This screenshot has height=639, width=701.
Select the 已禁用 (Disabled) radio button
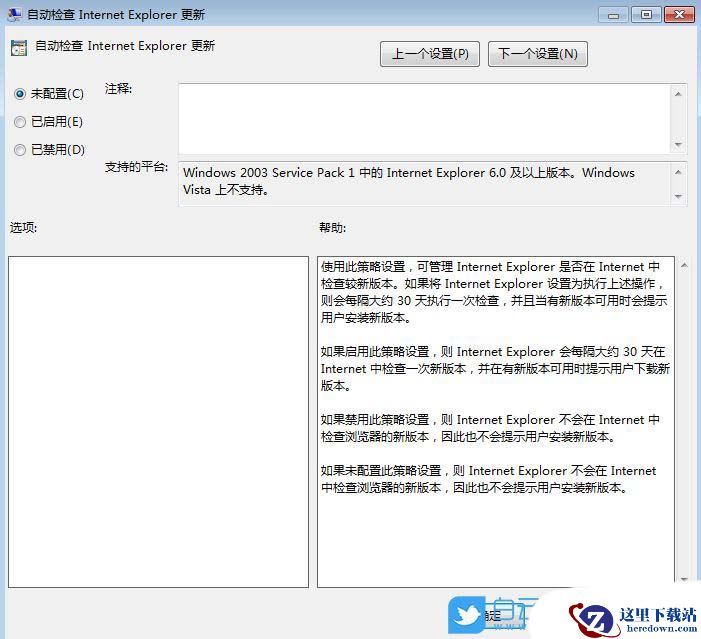tap(20, 150)
